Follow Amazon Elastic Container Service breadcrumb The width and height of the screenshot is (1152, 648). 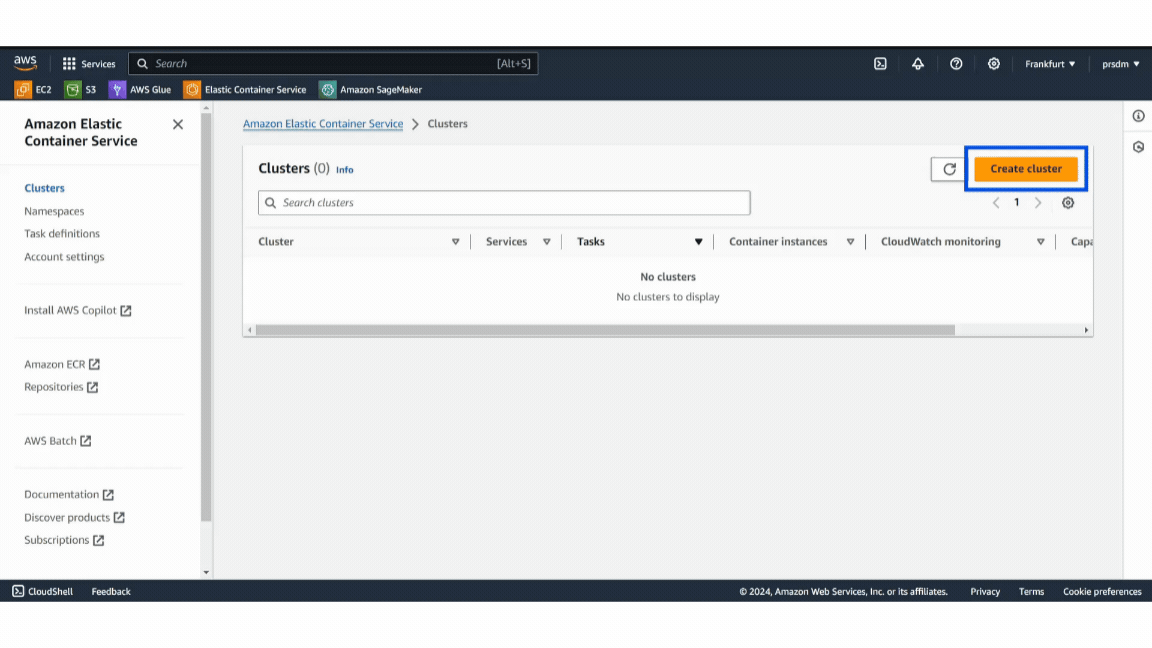(x=323, y=123)
